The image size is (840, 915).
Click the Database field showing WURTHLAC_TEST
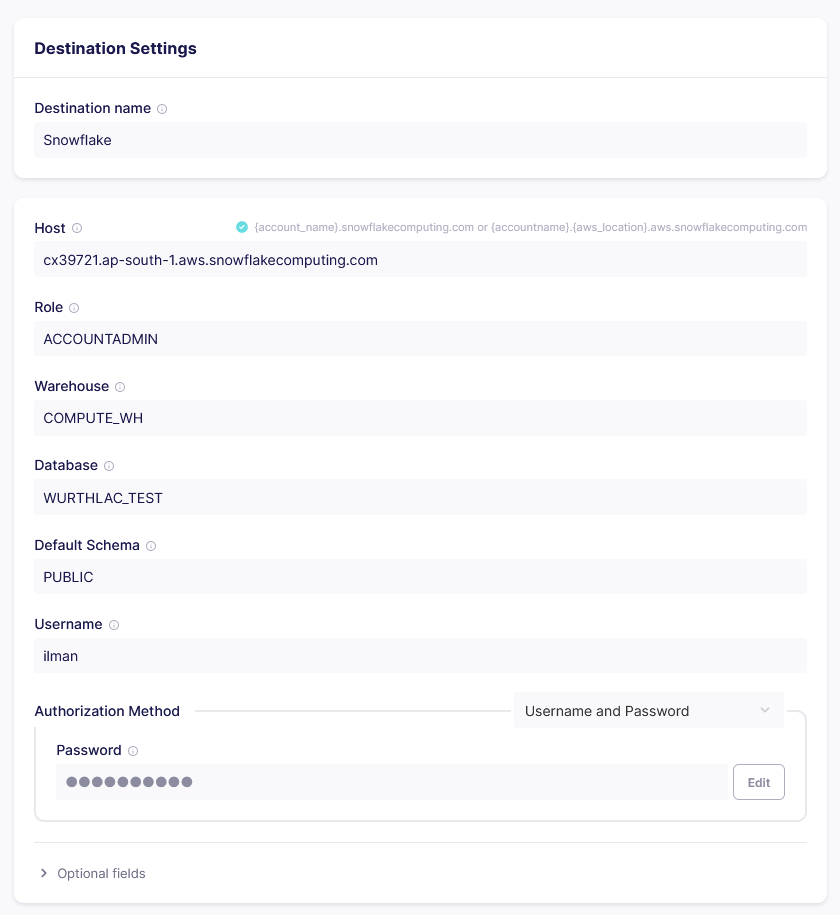pyautogui.click(x=420, y=498)
